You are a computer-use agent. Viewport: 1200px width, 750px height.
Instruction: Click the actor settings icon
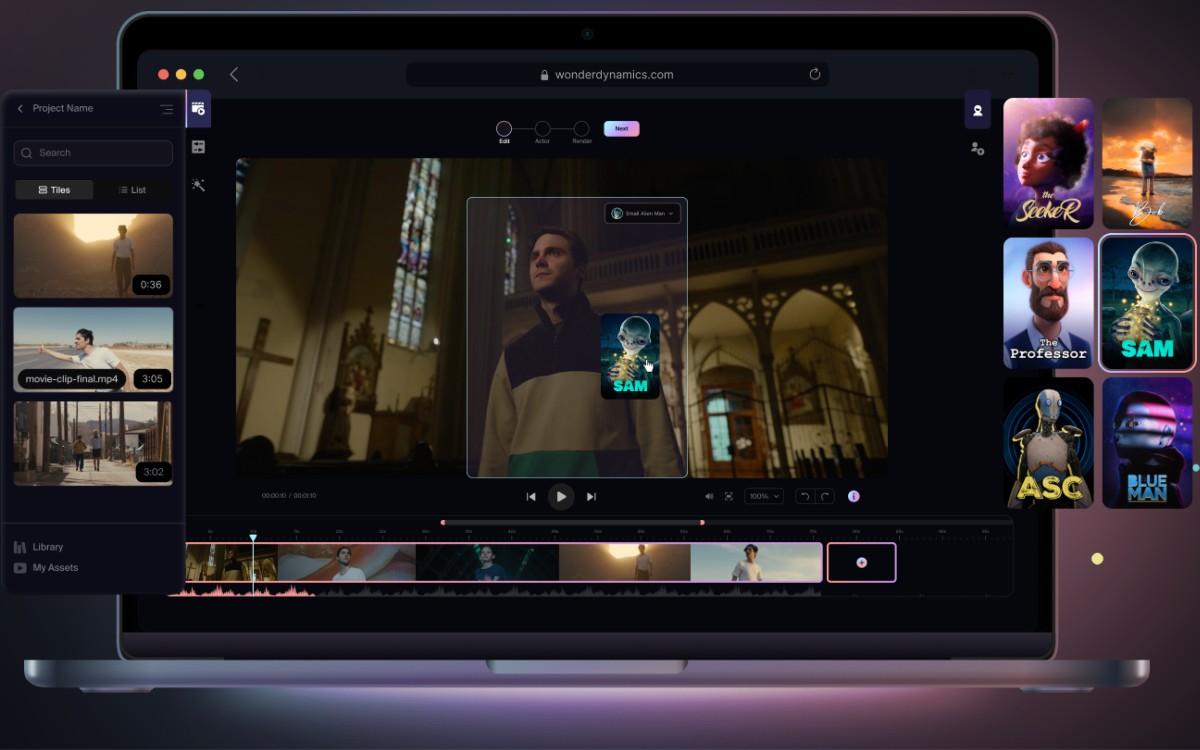coord(977,148)
